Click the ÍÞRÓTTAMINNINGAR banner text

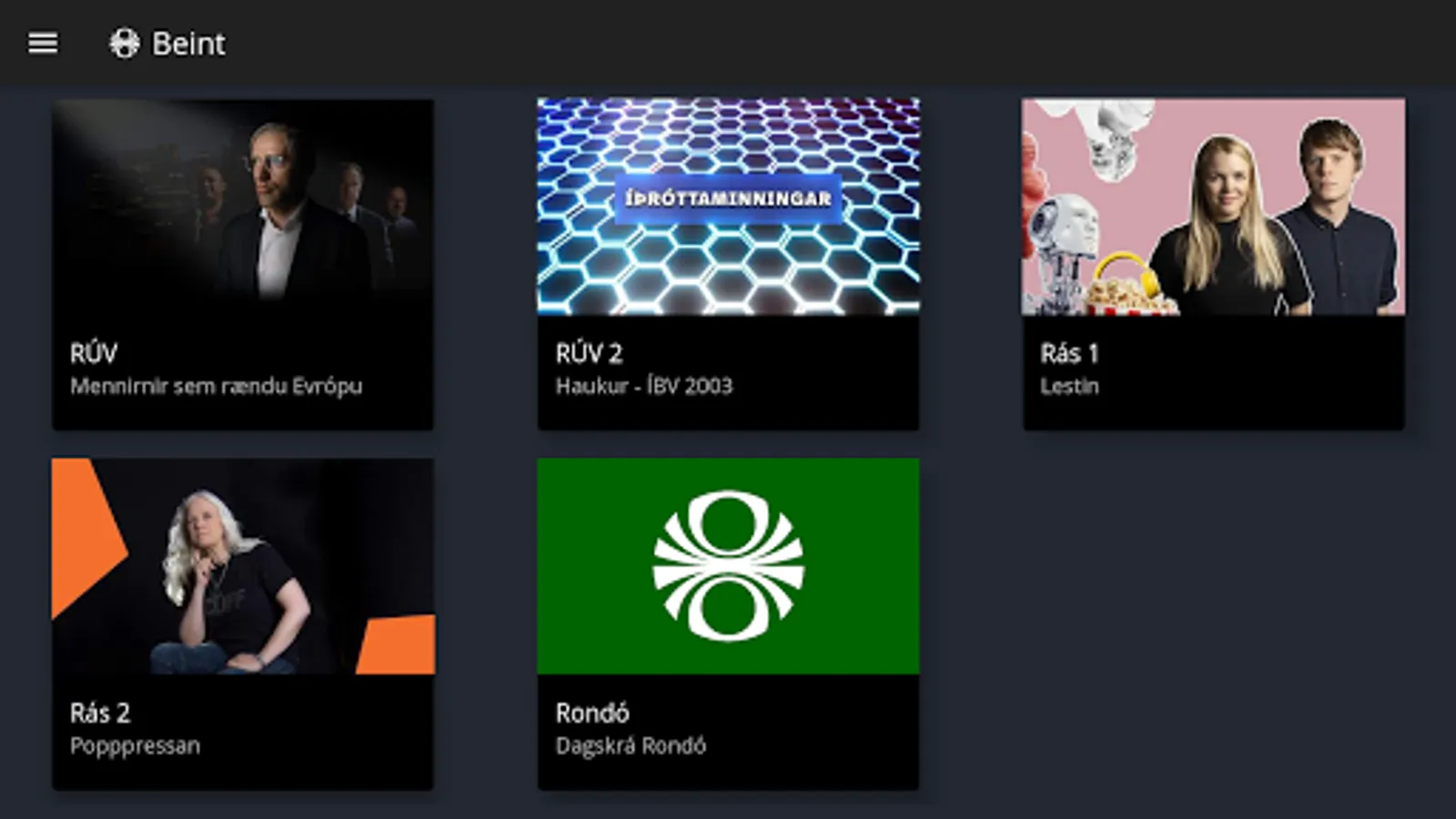tap(728, 198)
